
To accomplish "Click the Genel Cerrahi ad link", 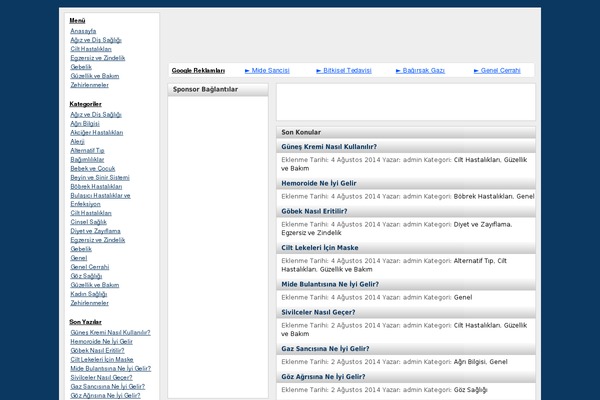I will [497, 70].
